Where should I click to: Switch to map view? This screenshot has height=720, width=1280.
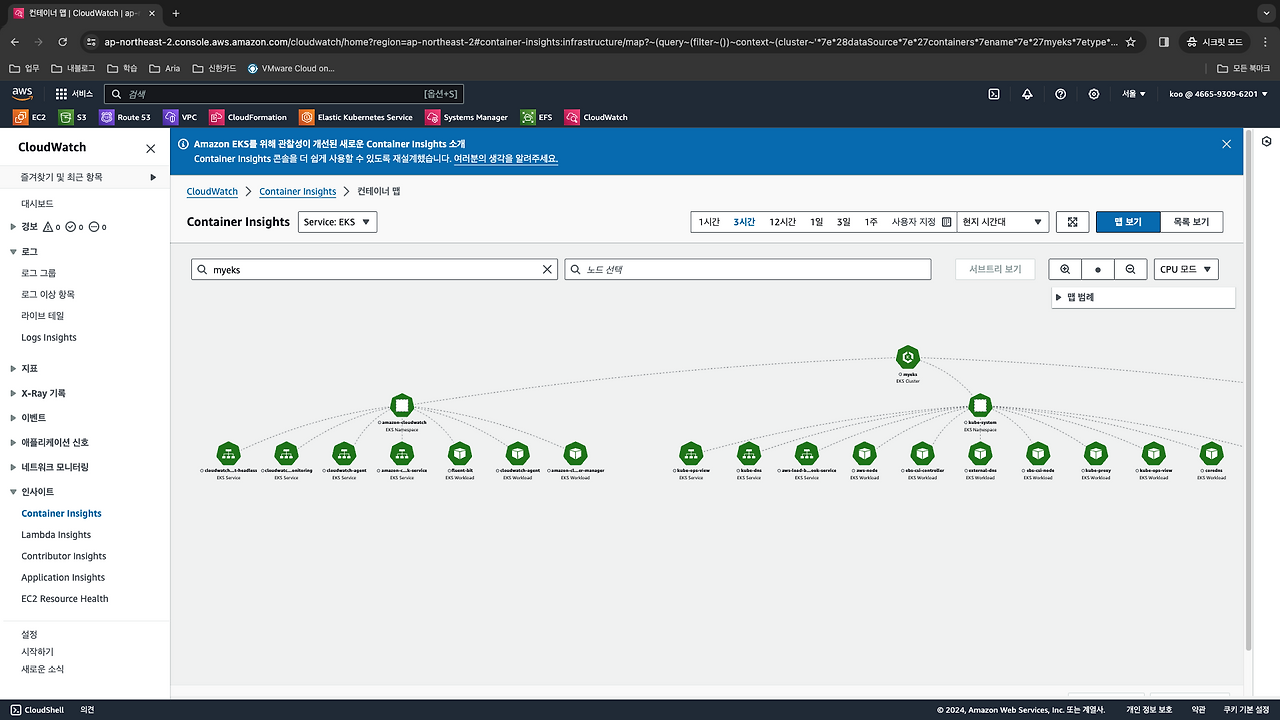[1128, 222]
